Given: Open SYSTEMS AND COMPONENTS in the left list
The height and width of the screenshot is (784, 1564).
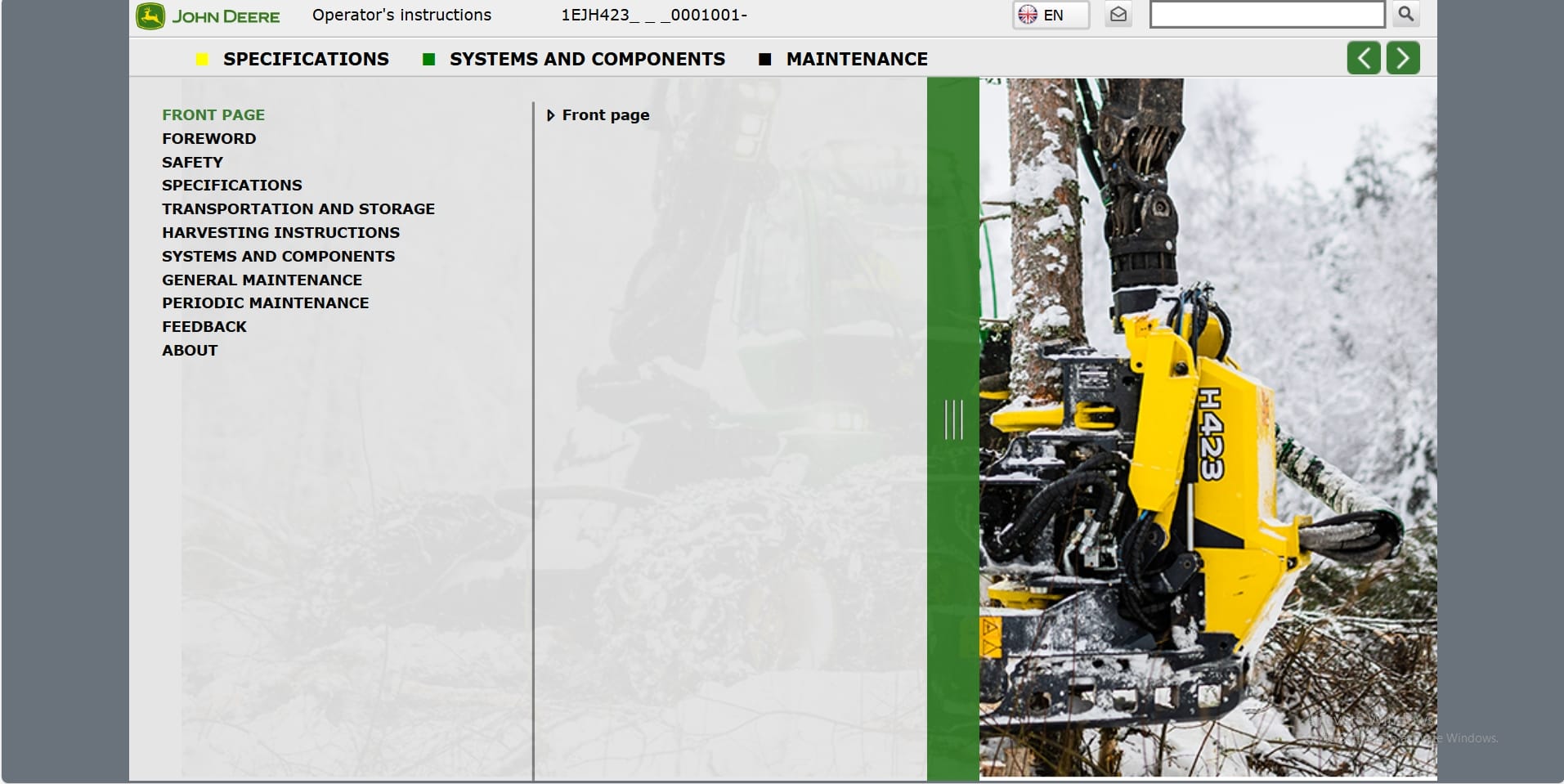Looking at the screenshot, I should pos(278,257).
